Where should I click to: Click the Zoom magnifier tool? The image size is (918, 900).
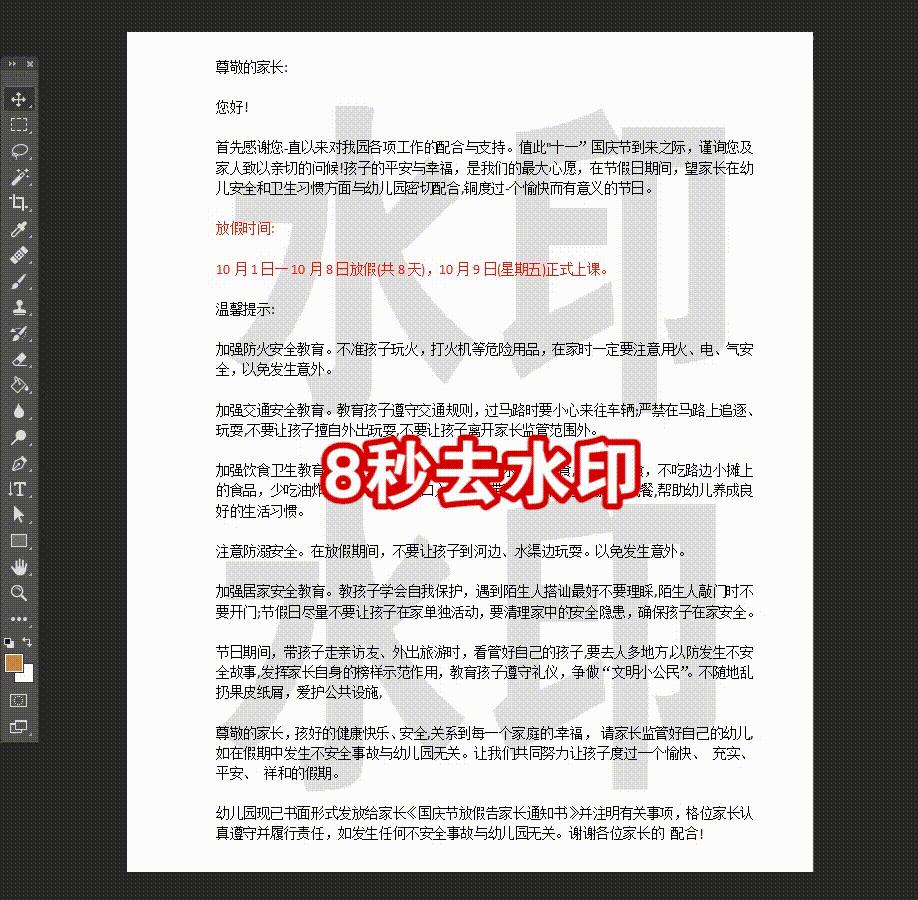[18, 593]
